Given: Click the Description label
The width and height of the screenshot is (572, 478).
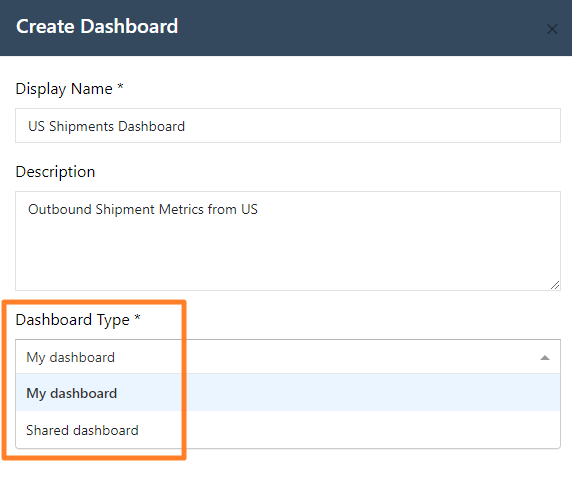Looking at the screenshot, I should click(55, 171).
